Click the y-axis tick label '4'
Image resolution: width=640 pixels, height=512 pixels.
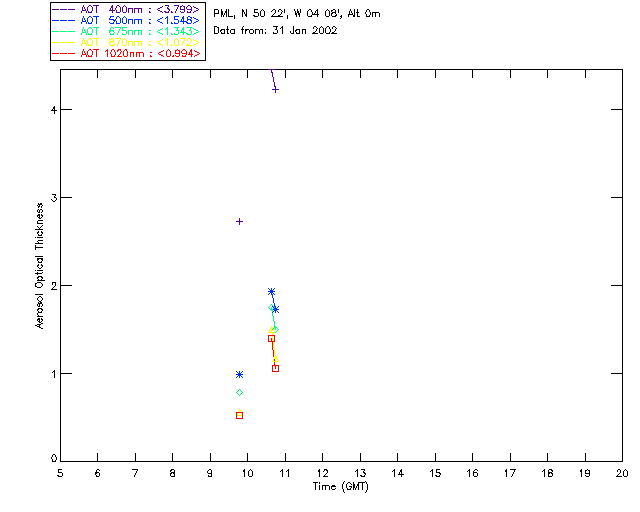(53, 109)
